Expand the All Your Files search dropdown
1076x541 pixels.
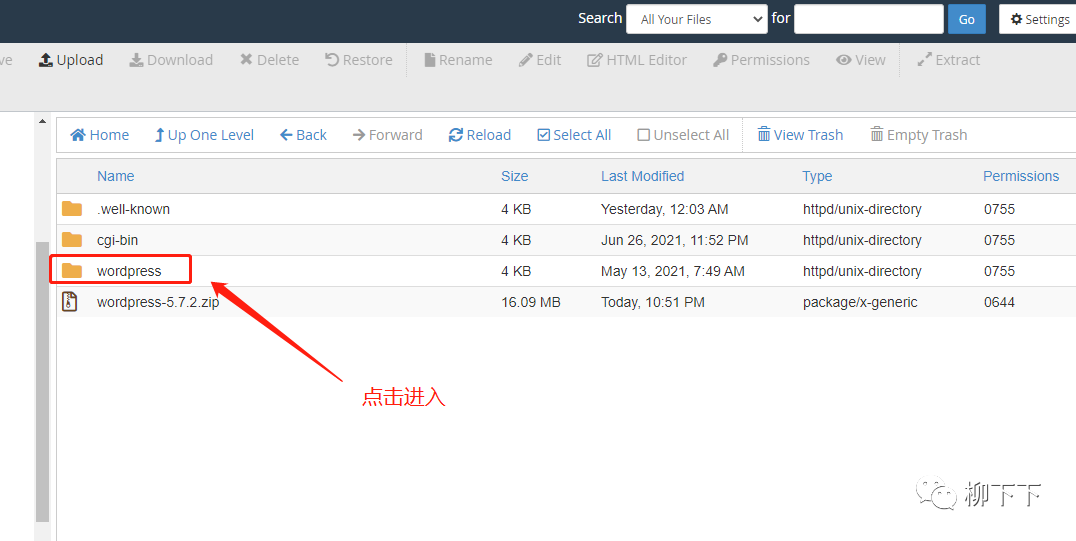coord(696,19)
